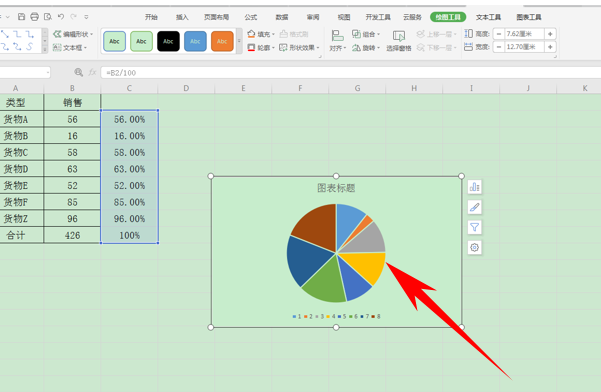Open 云服务 tab
Image resolution: width=601 pixels, height=392 pixels.
[412, 17]
